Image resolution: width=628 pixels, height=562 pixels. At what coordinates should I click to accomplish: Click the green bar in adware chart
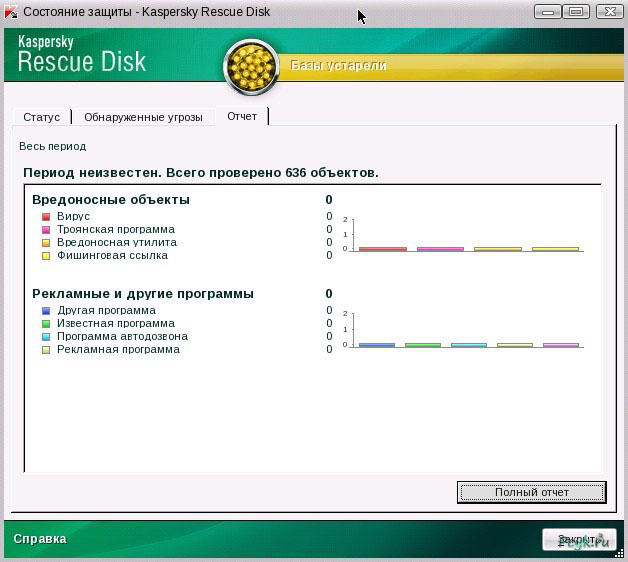tap(423, 345)
